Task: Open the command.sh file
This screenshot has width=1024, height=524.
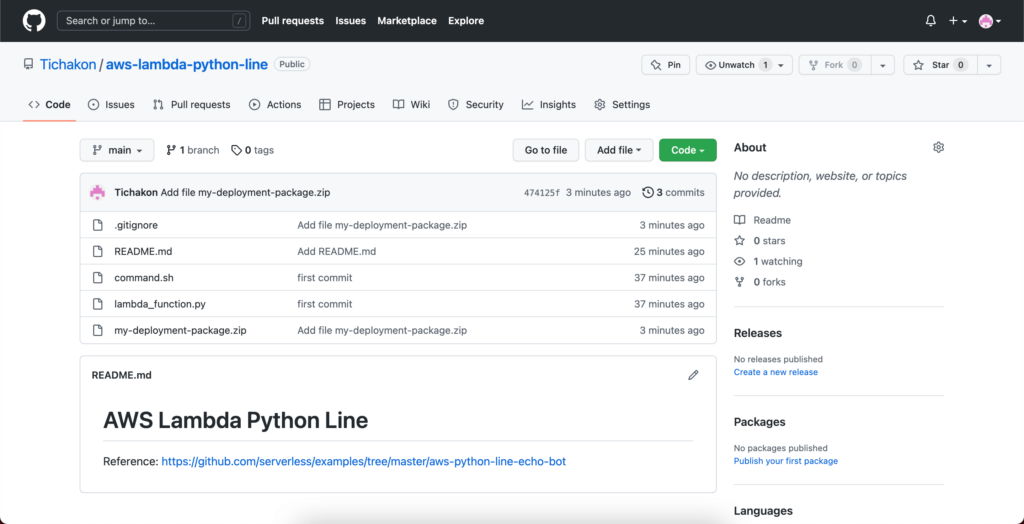Action: click(x=144, y=278)
